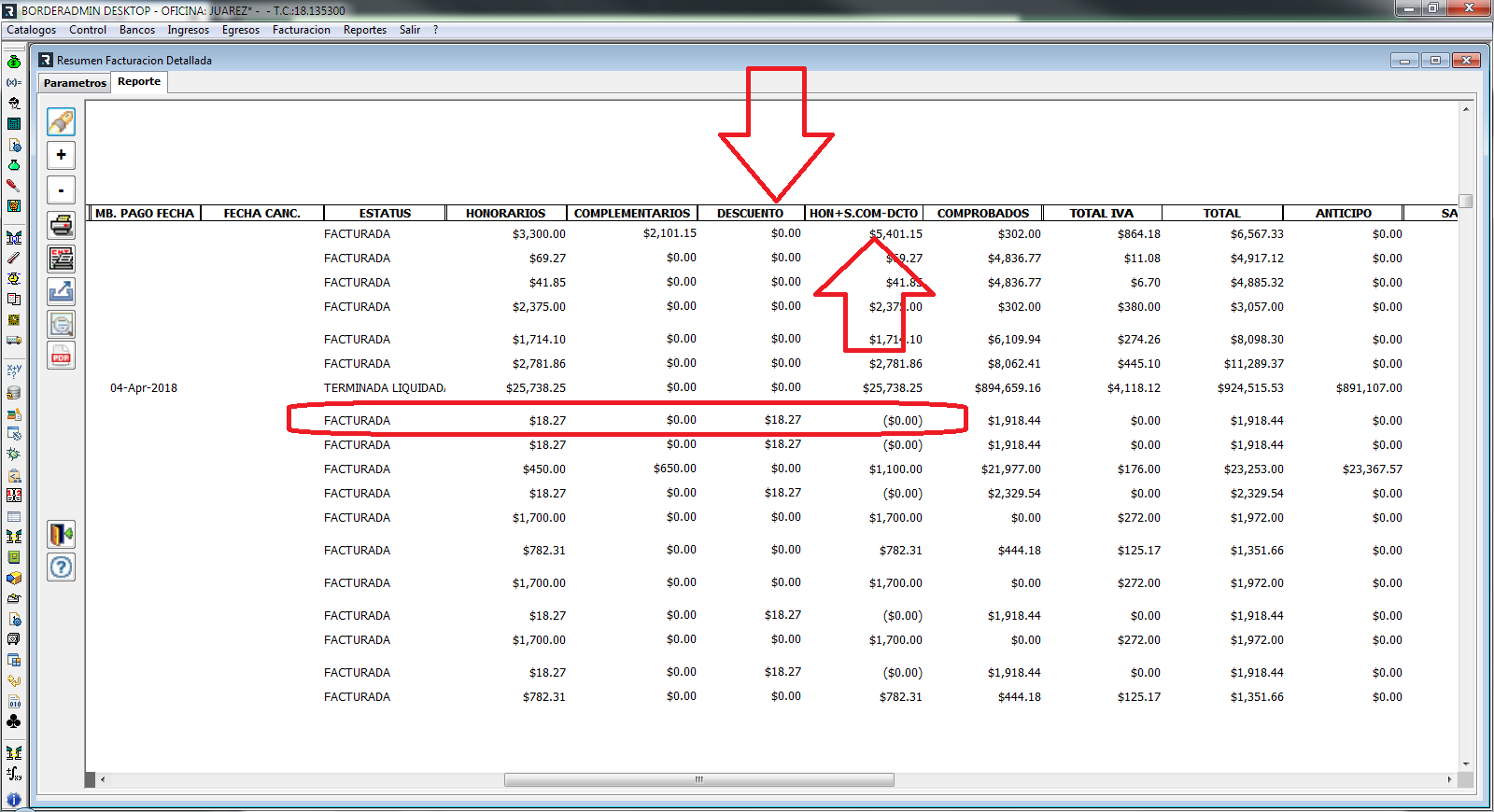
Task: Click the $21,977.00 comprobados value
Action: [x=1011, y=469]
